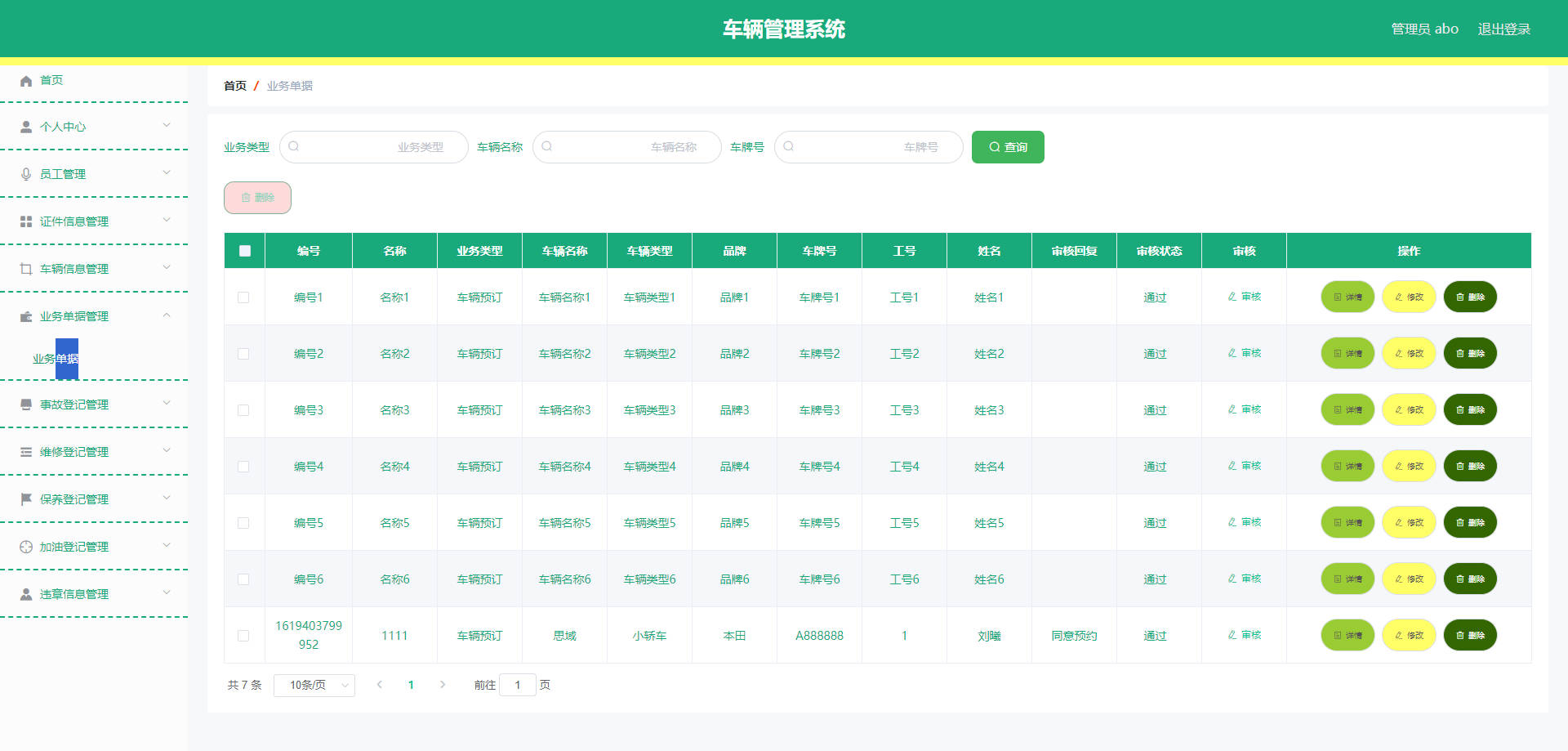
Task: Click the person icon beside 个人中心
Action: (26, 127)
